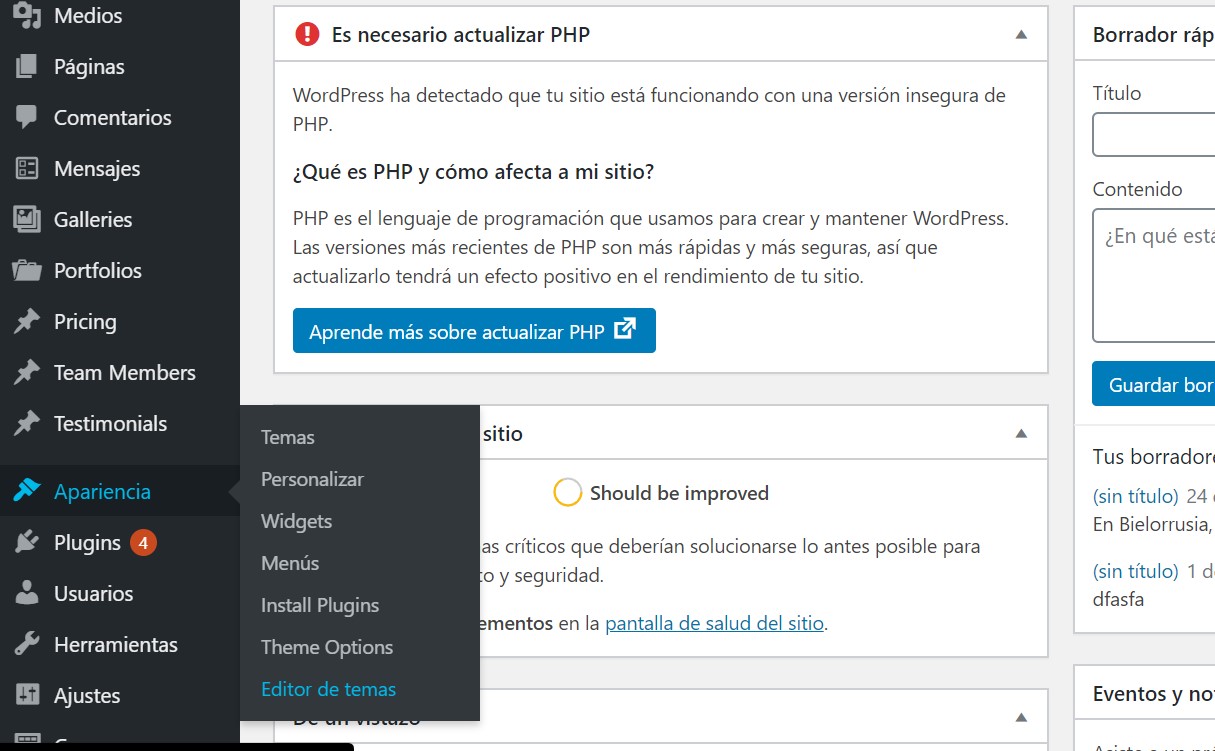This screenshot has width=1215, height=751.
Task: Click the Guardar borrador button
Action: (1154, 384)
